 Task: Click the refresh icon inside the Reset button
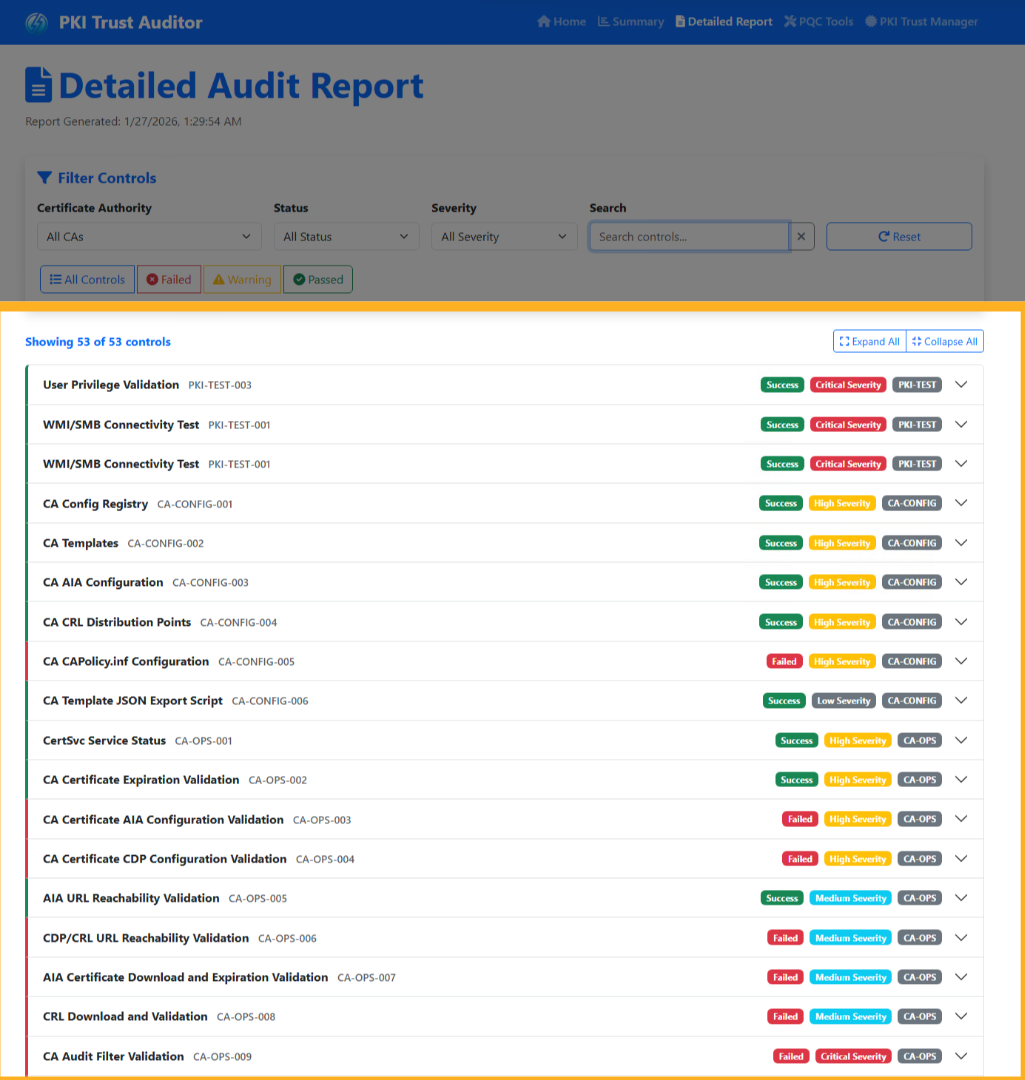tap(882, 236)
